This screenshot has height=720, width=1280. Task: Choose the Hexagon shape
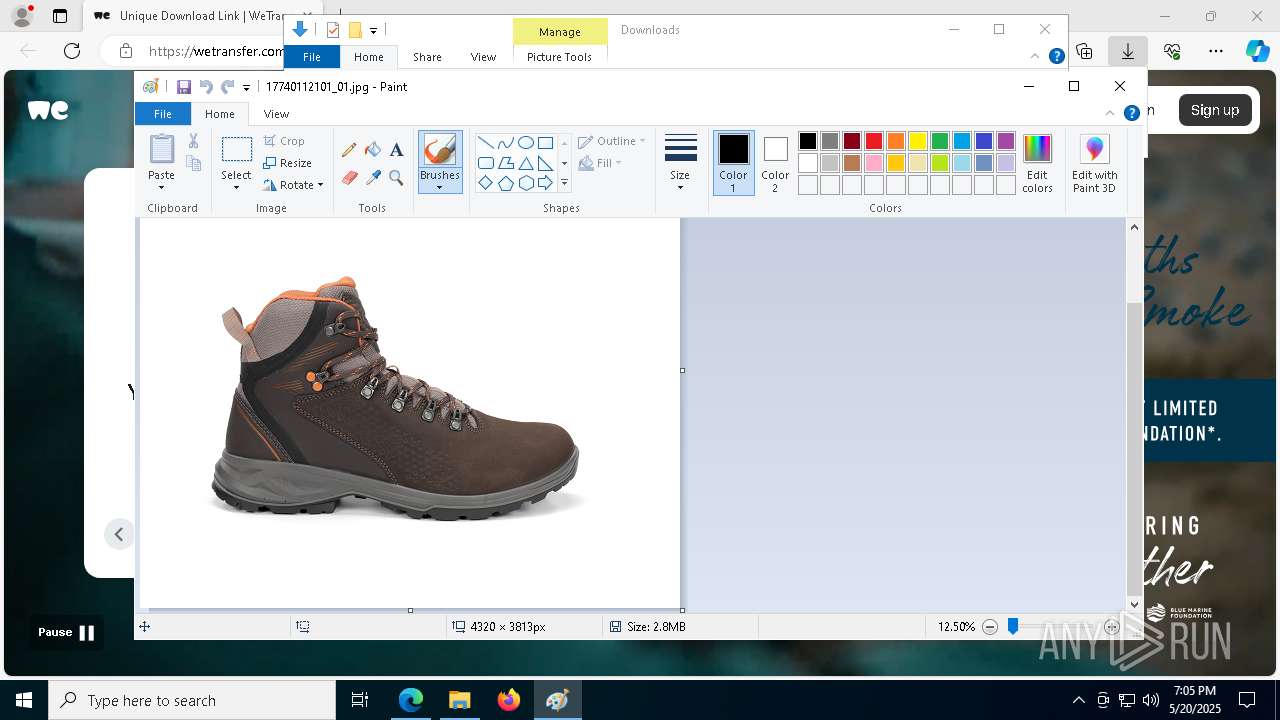point(525,183)
